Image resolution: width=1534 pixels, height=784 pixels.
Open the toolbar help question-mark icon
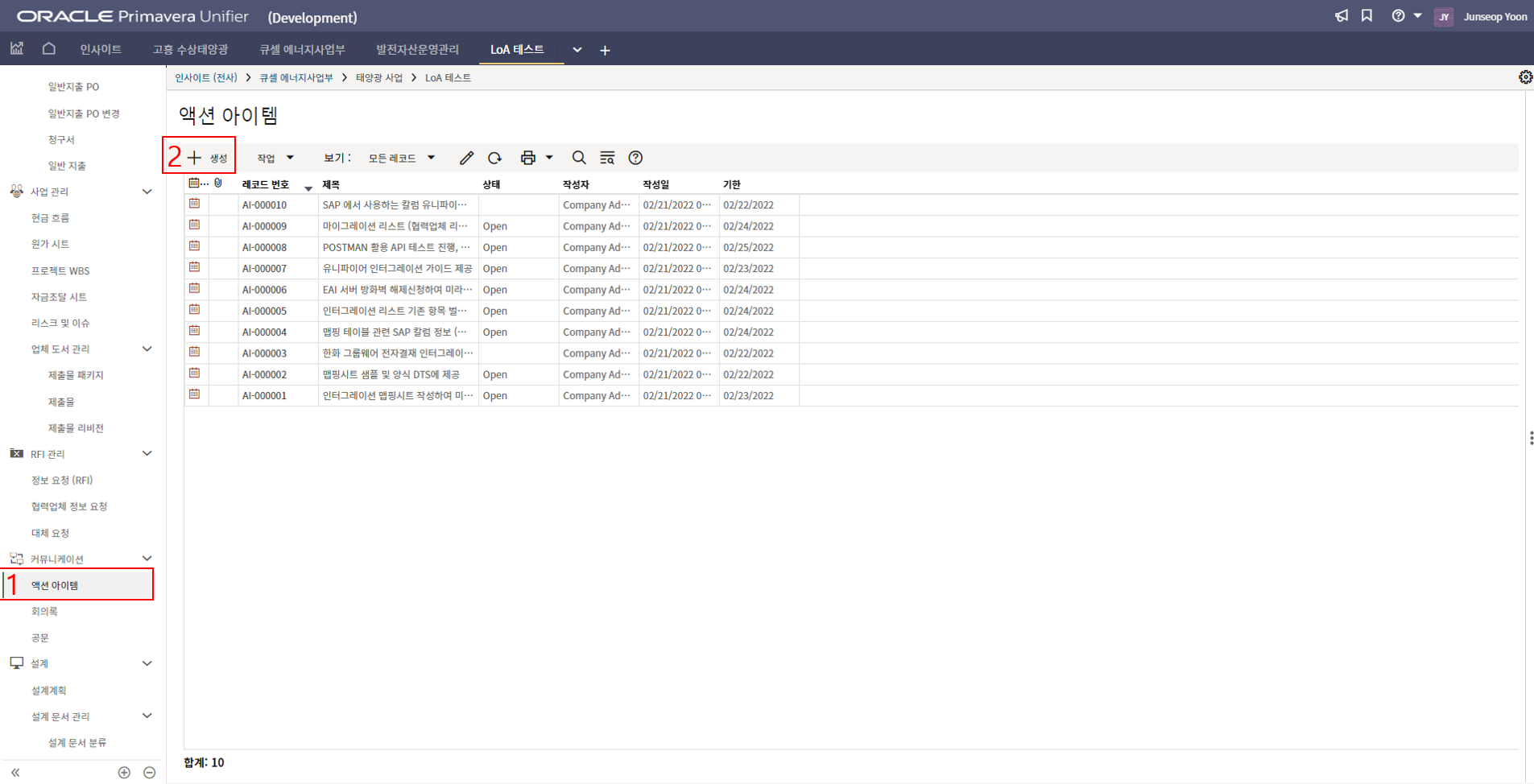click(635, 158)
